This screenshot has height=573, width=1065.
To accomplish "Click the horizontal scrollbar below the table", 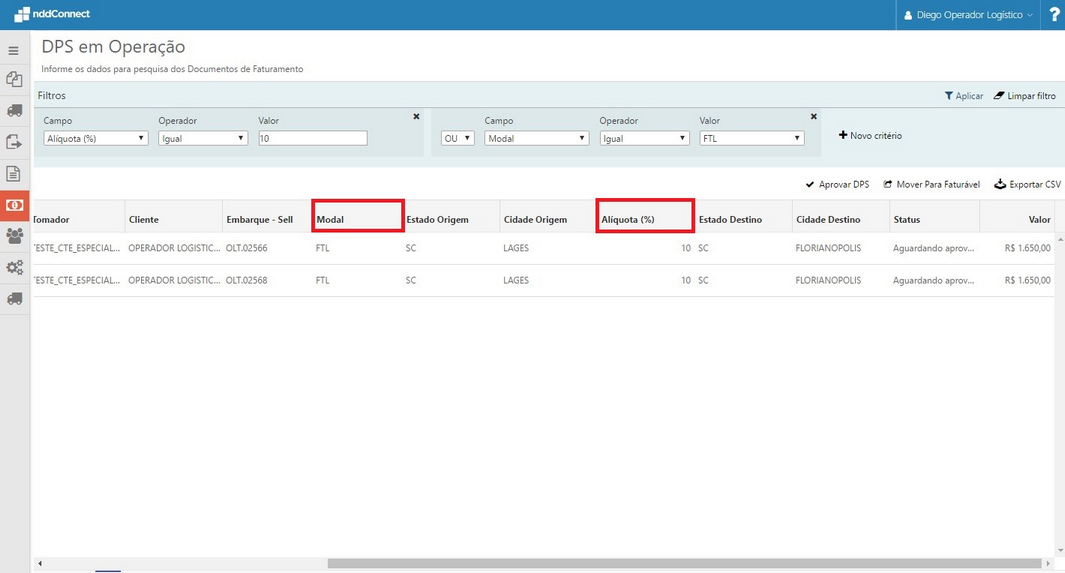I will tap(685, 563).
